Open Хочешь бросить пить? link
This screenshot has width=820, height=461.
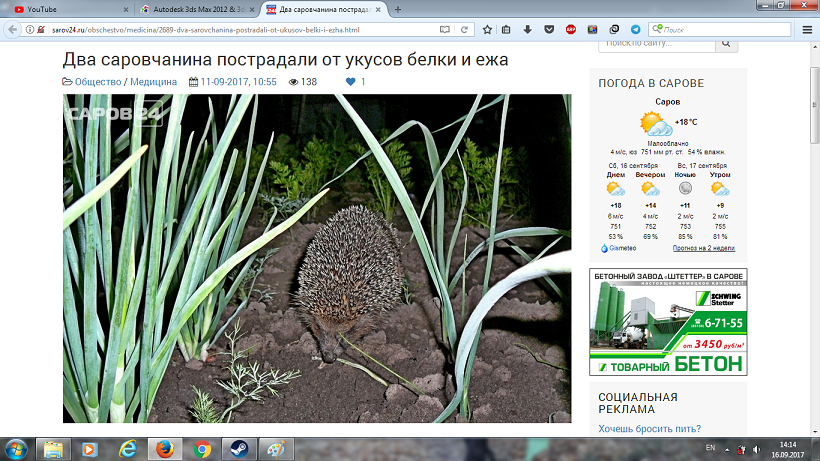click(x=650, y=429)
